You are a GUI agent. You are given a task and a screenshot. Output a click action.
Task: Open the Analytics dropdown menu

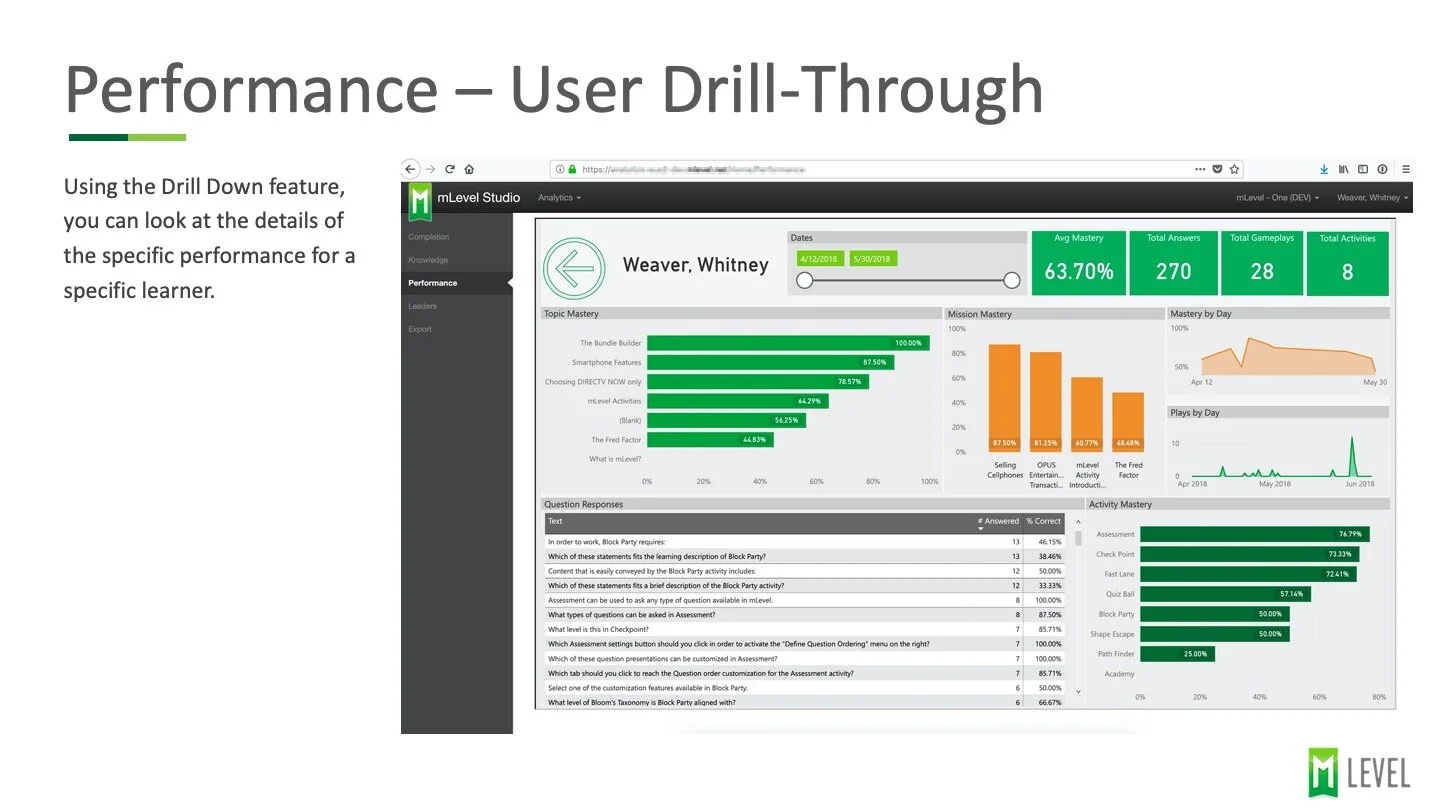(559, 198)
